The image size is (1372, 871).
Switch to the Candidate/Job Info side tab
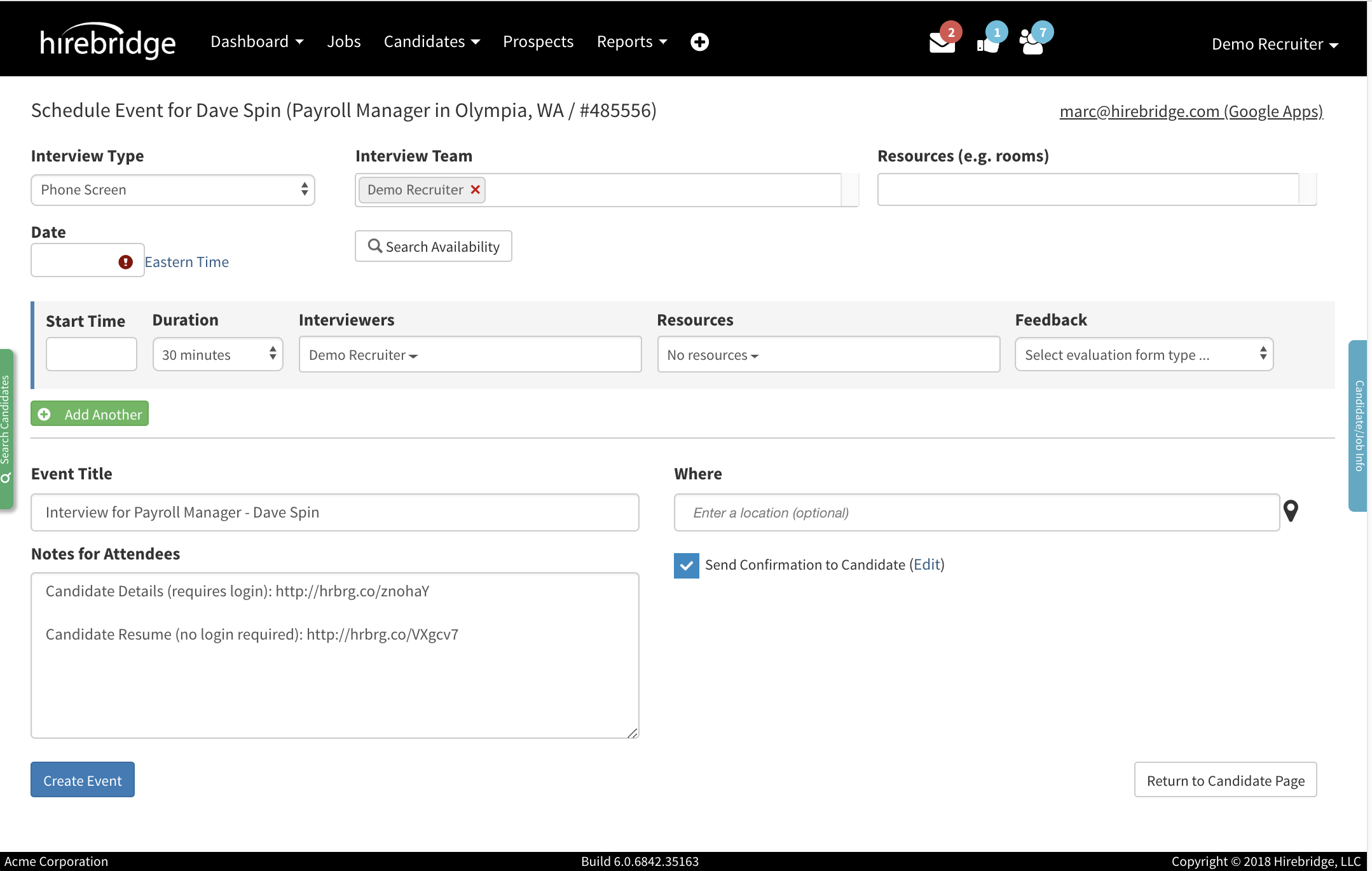tap(1361, 426)
